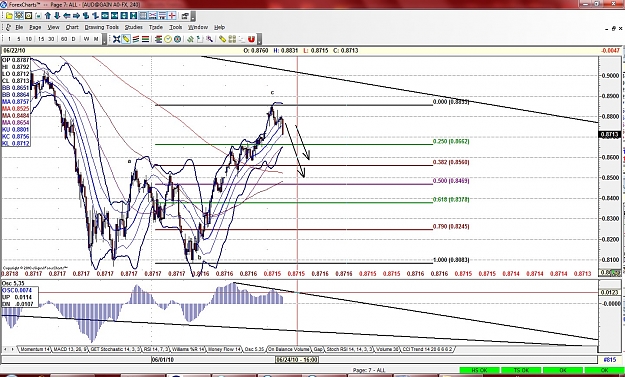Switch to the Williams %R 14 tab
This screenshot has height=377, width=625.
pyautogui.click(x=188, y=349)
